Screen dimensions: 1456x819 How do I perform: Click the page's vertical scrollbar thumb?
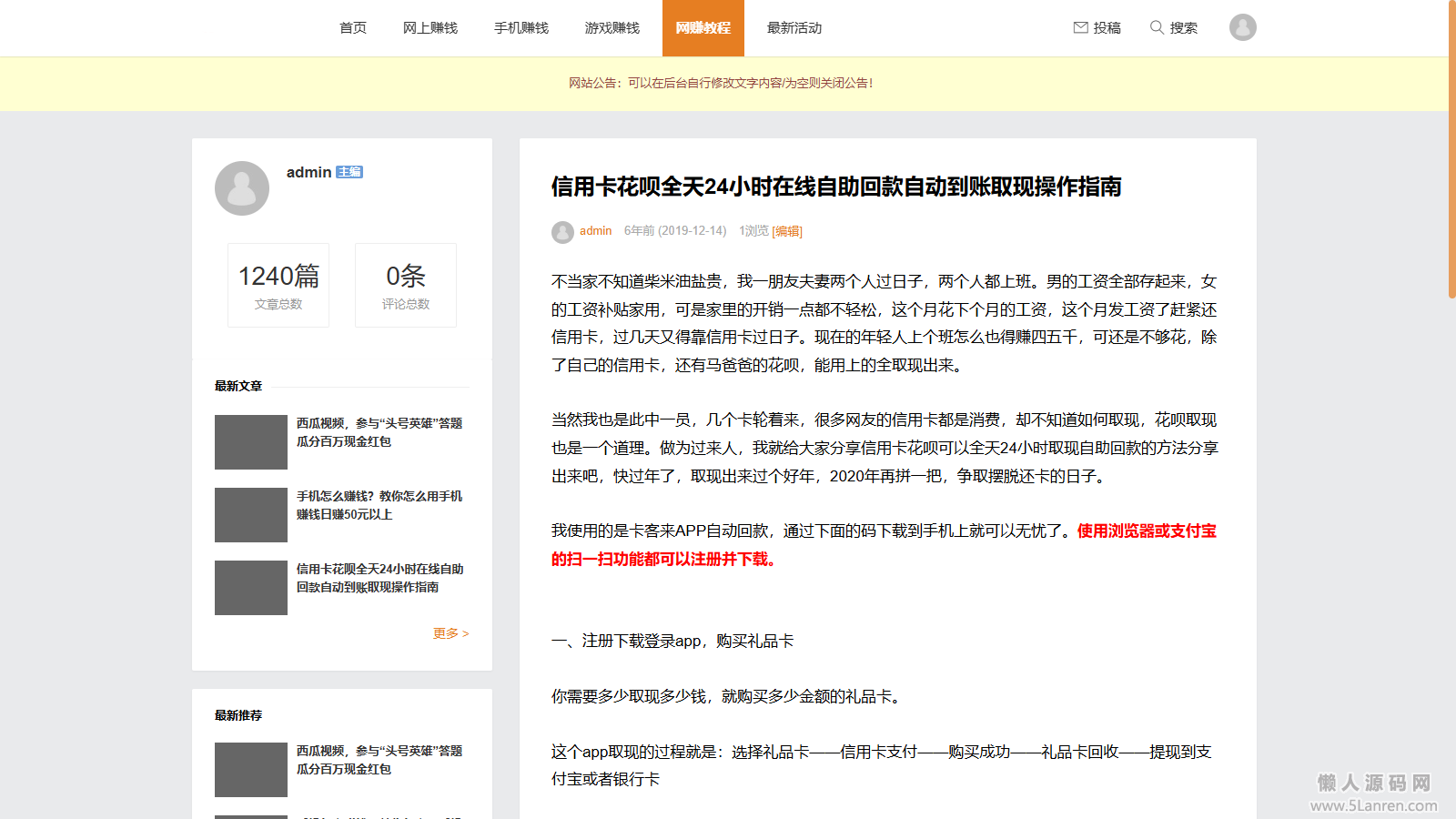1451,150
